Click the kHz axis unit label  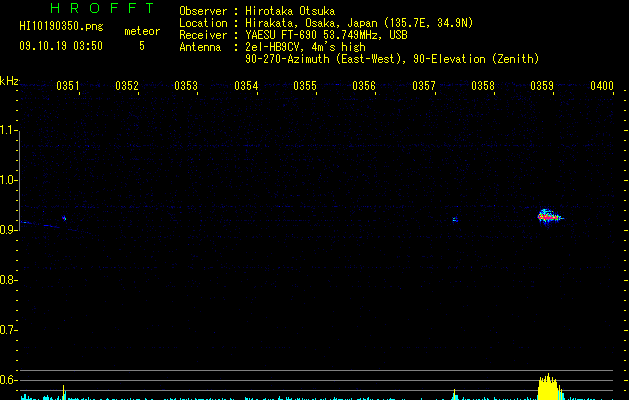9,81
